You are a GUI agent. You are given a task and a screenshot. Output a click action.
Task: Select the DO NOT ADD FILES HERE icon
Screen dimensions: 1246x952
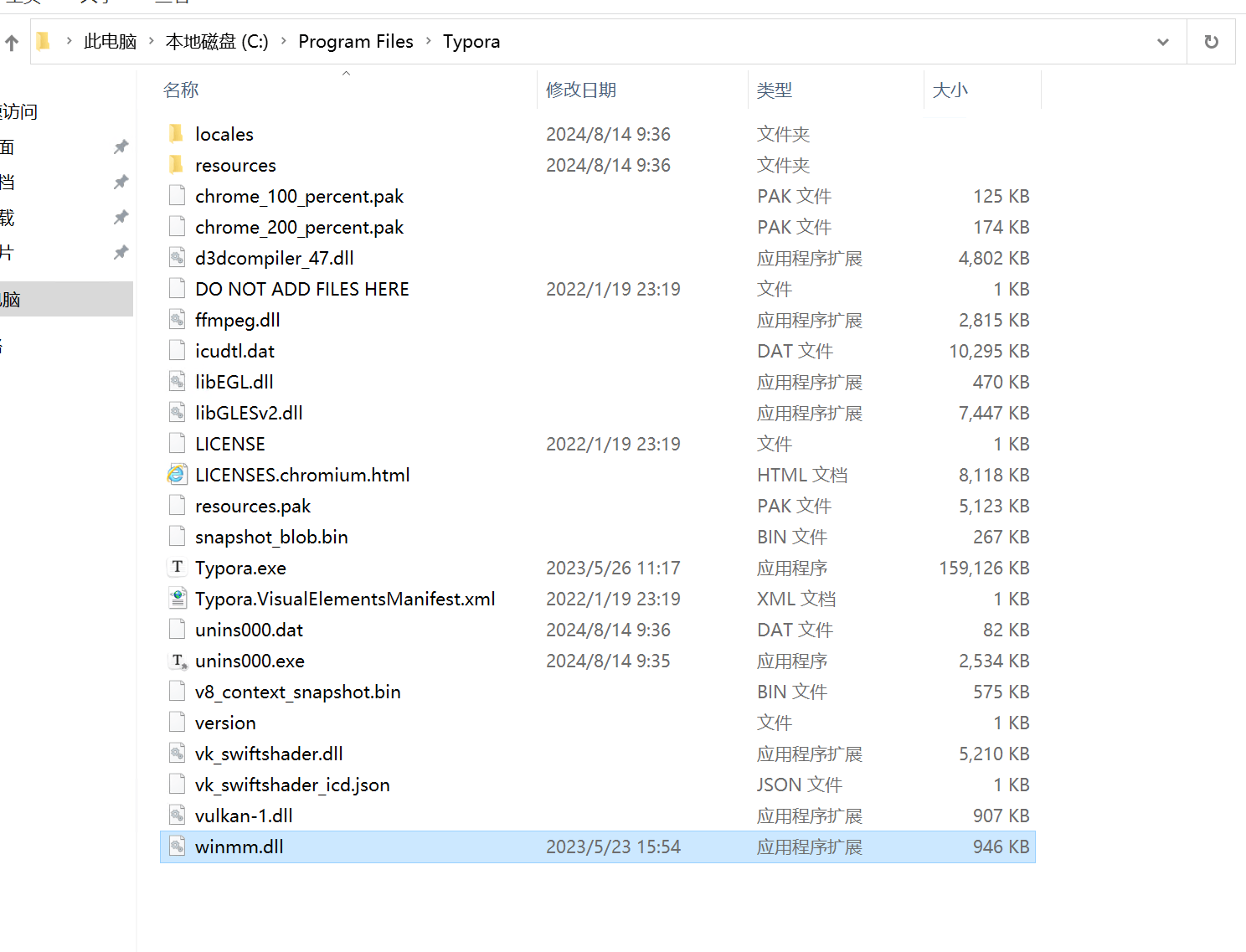tap(177, 289)
